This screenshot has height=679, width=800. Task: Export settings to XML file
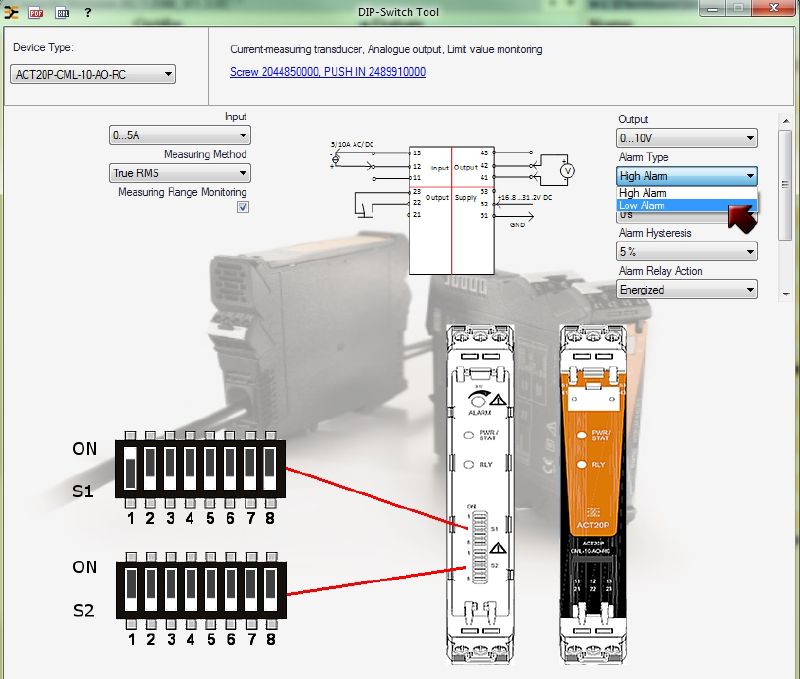[x=62, y=12]
